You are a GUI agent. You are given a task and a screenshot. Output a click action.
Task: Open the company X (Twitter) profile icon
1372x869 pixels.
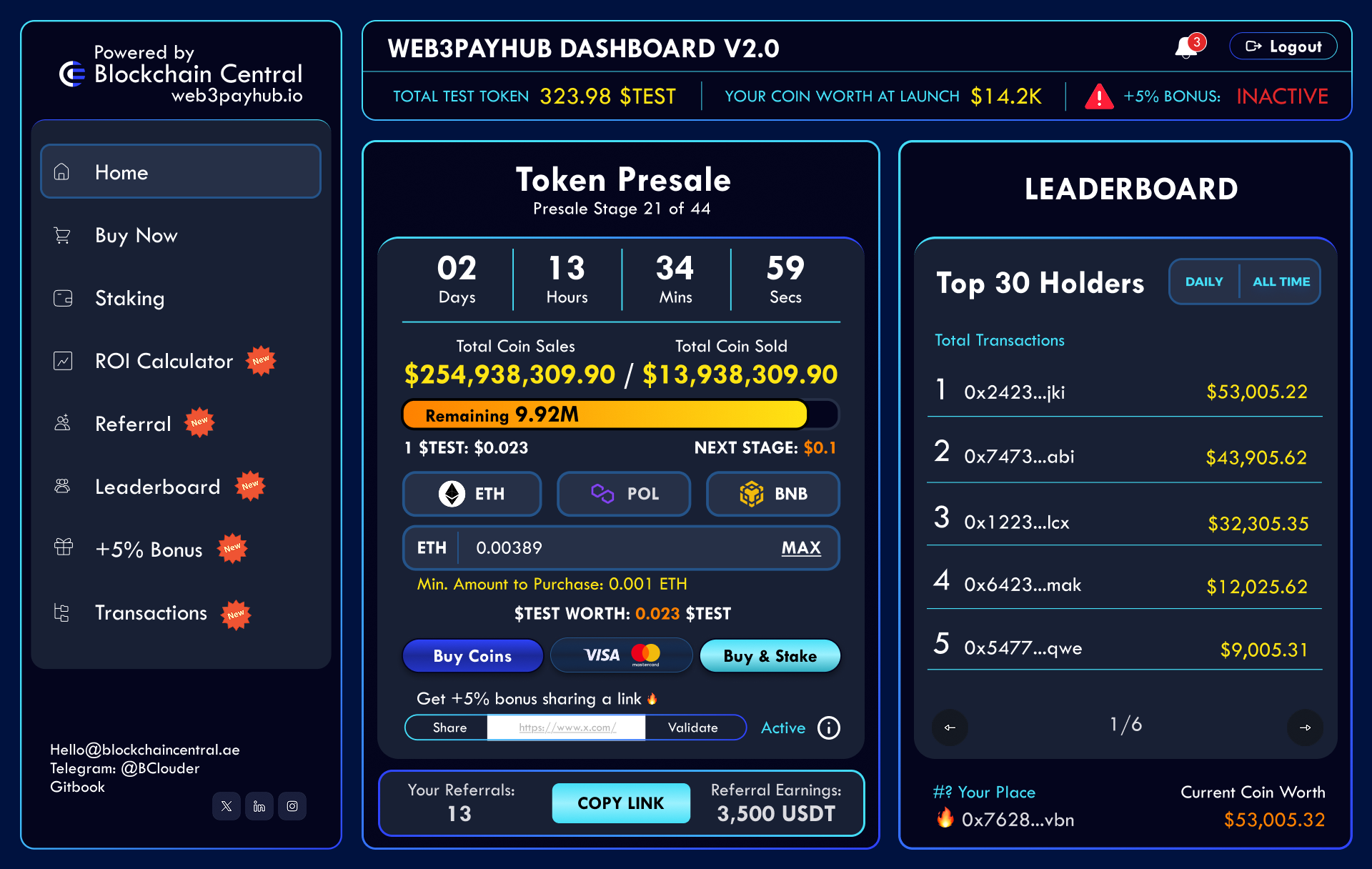point(227,806)
